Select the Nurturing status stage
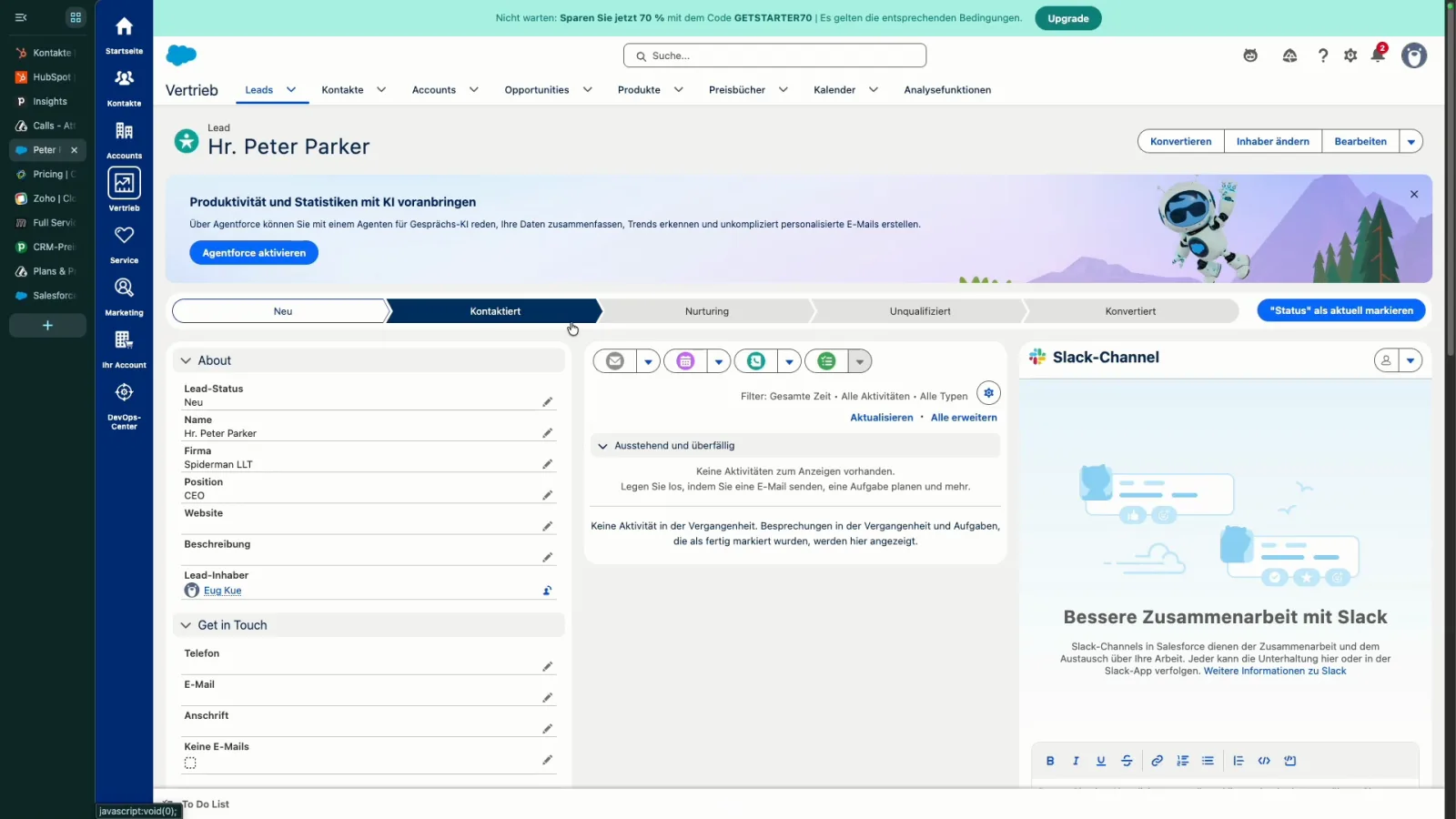This screenshot has width=1456, height=819. [x=707, y=311]
